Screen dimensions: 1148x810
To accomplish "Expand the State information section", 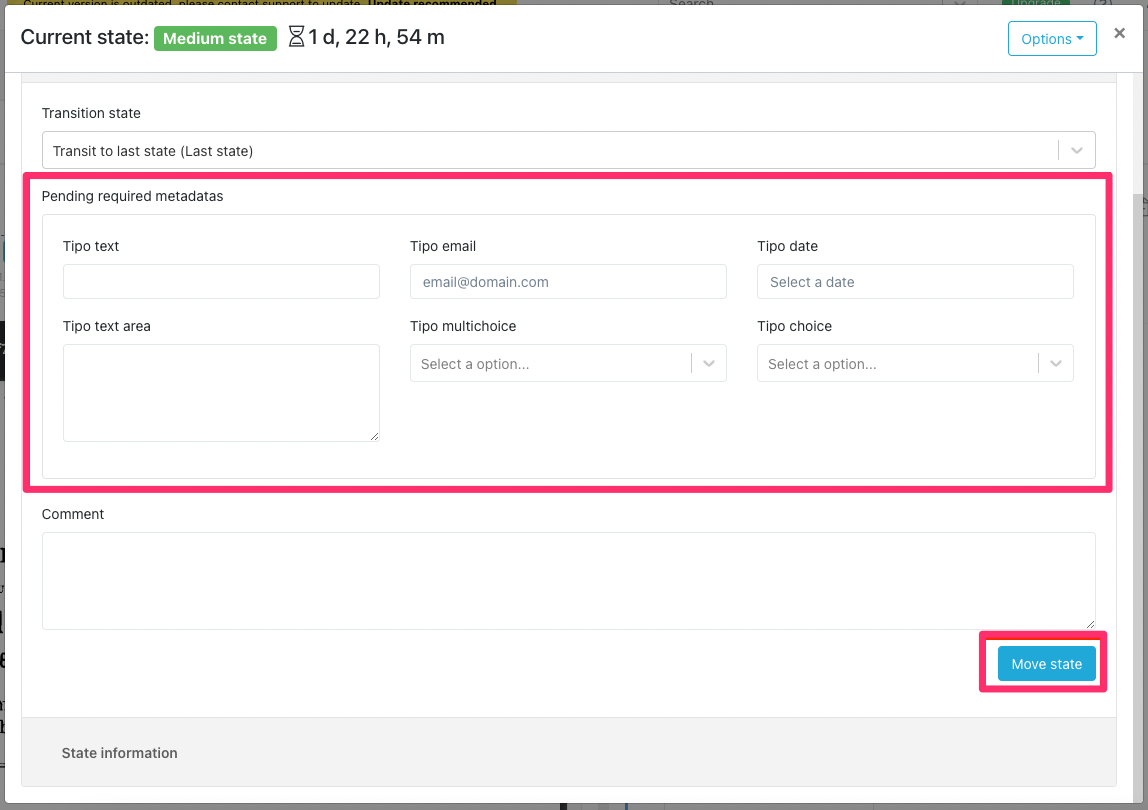I will tap(120, 753).
